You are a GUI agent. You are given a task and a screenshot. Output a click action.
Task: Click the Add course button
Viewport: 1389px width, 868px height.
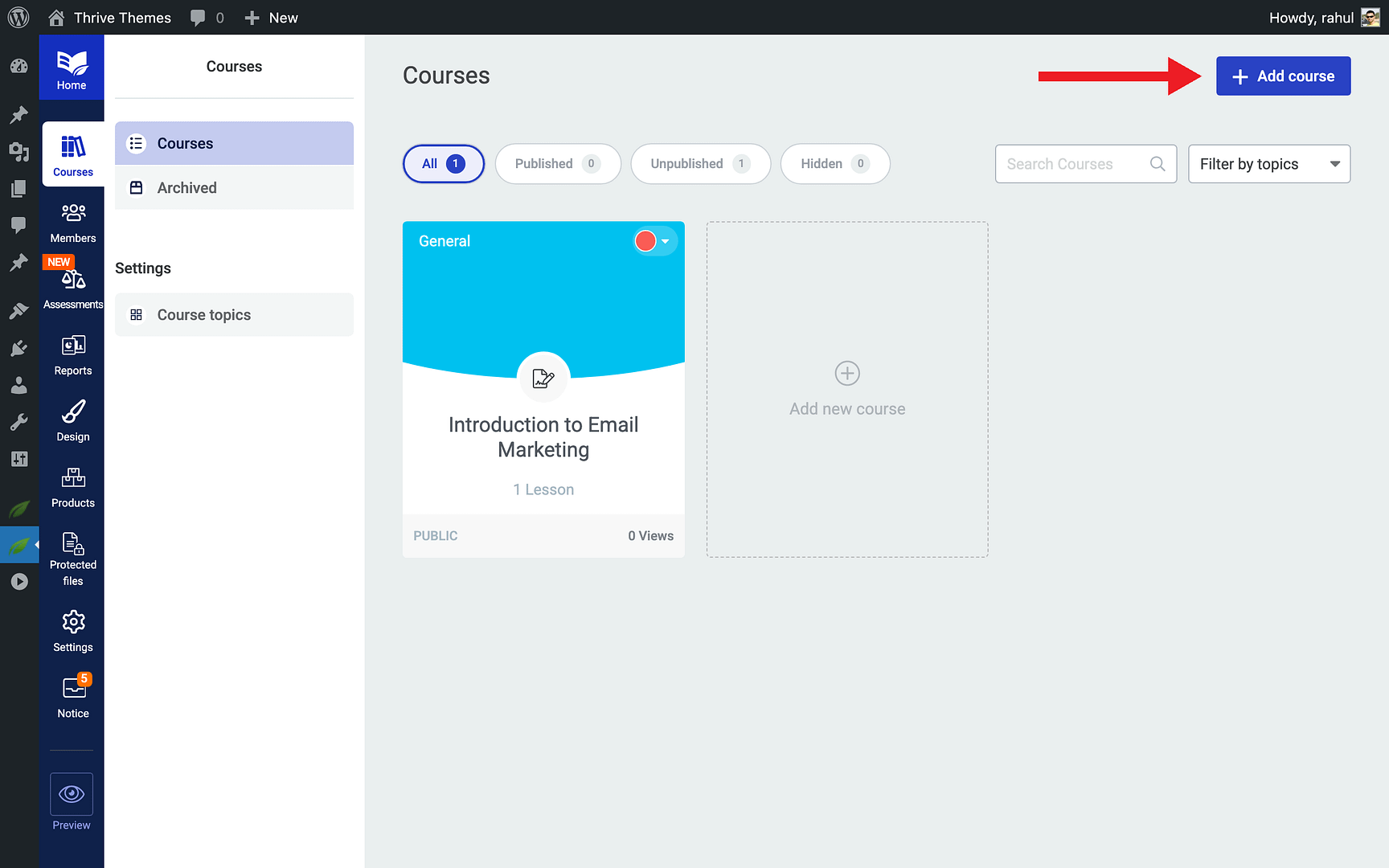point(1283,76)
